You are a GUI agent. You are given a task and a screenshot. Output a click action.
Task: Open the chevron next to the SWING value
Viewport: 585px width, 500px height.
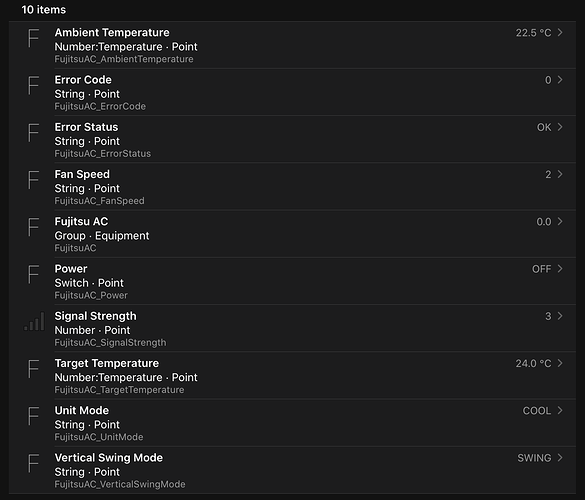point(560,458)
